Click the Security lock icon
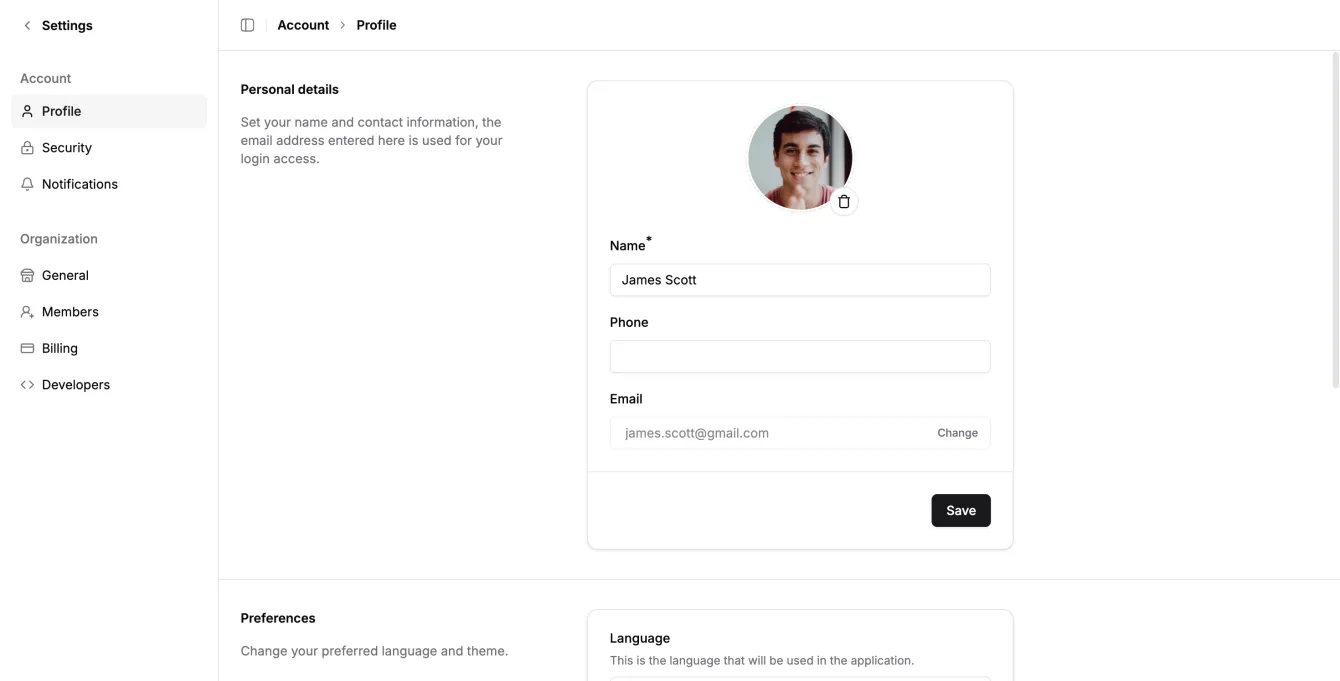The width and height of the screenshot is (1340, 681). coord(26,147)
